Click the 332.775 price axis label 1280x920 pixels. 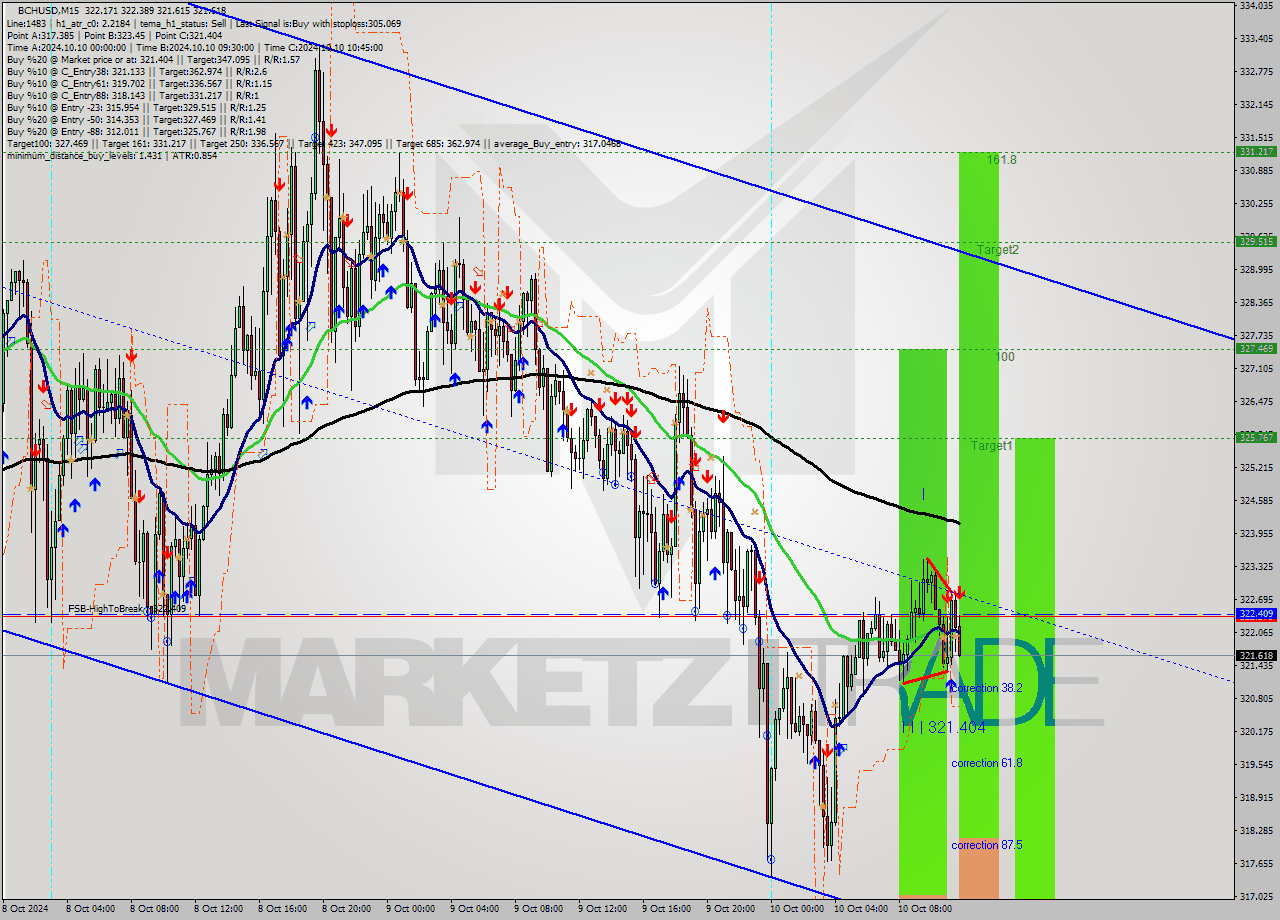click(x=1256, y=71)
